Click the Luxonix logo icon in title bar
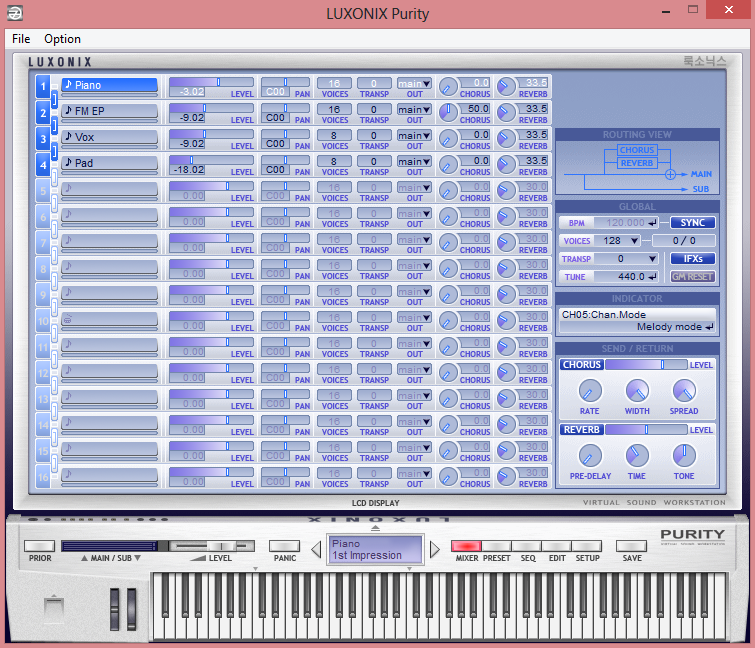Viewport: 755px width, 648px height. pyautogui.click(x=14, y=13)
